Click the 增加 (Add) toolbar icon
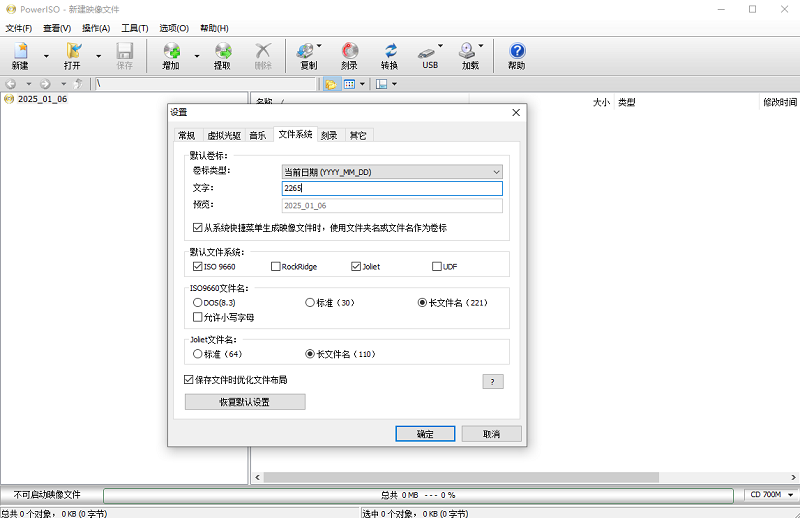 point(171,54)
